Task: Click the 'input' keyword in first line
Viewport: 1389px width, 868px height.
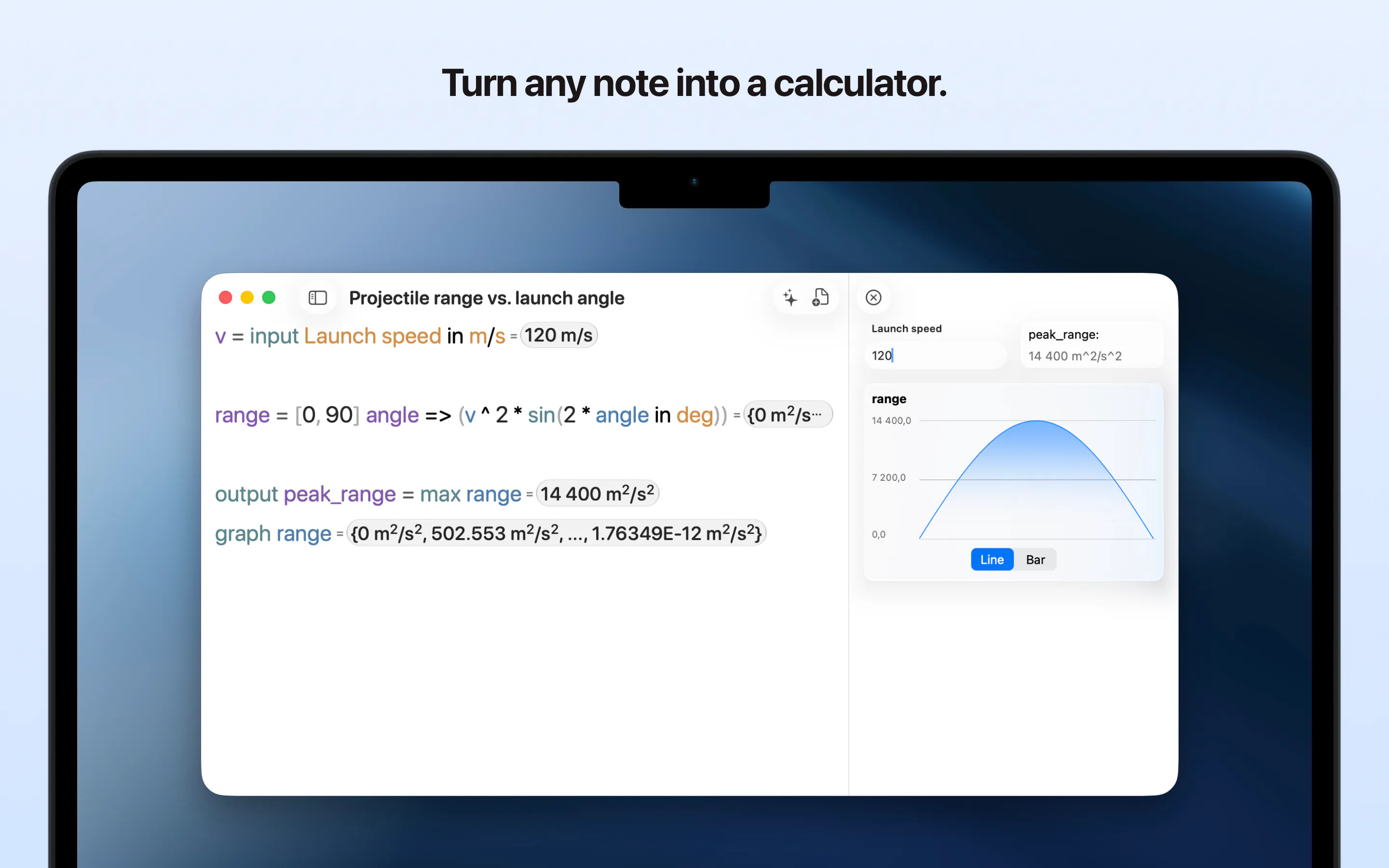Action: pos(274,336)
